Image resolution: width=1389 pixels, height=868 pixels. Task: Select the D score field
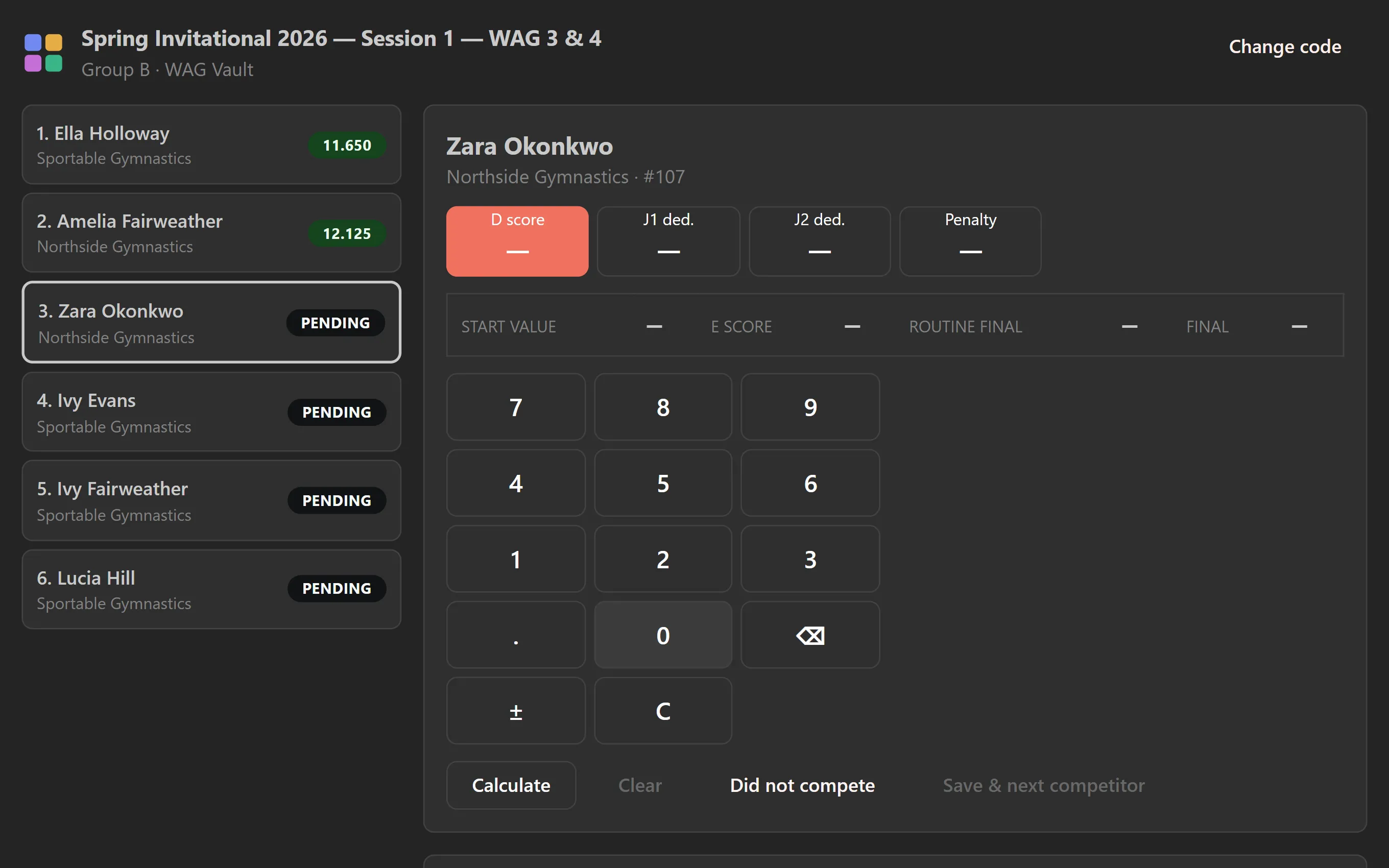[x=517, y=241]
